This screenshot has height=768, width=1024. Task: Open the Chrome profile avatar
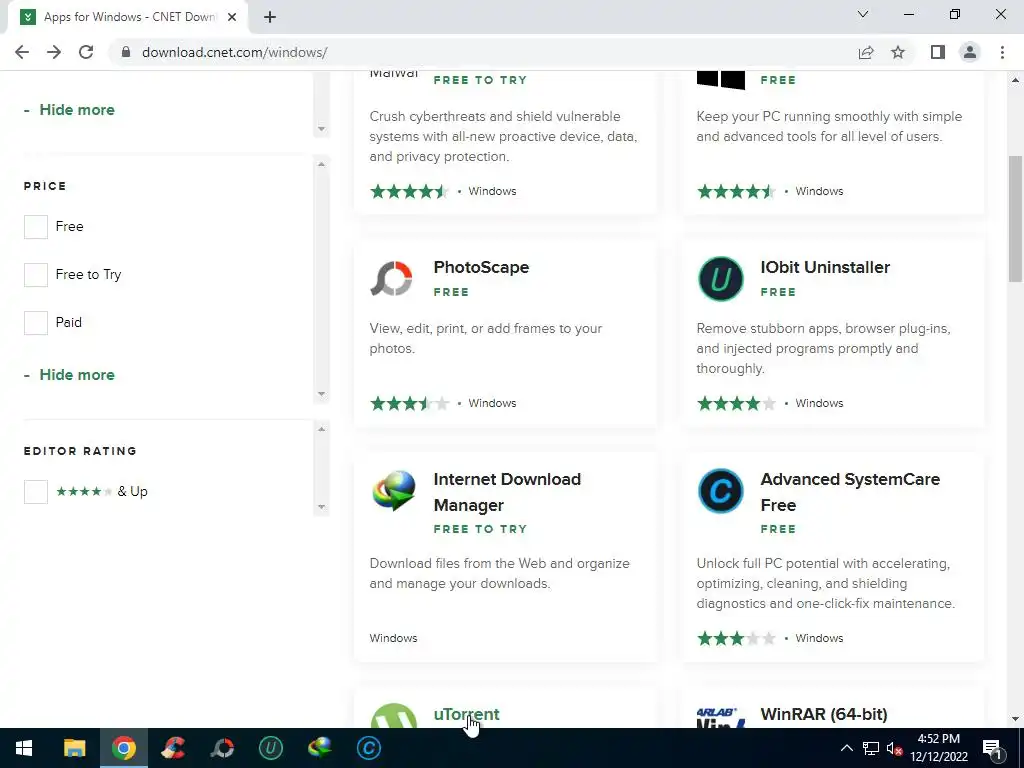tap(970, 52)
